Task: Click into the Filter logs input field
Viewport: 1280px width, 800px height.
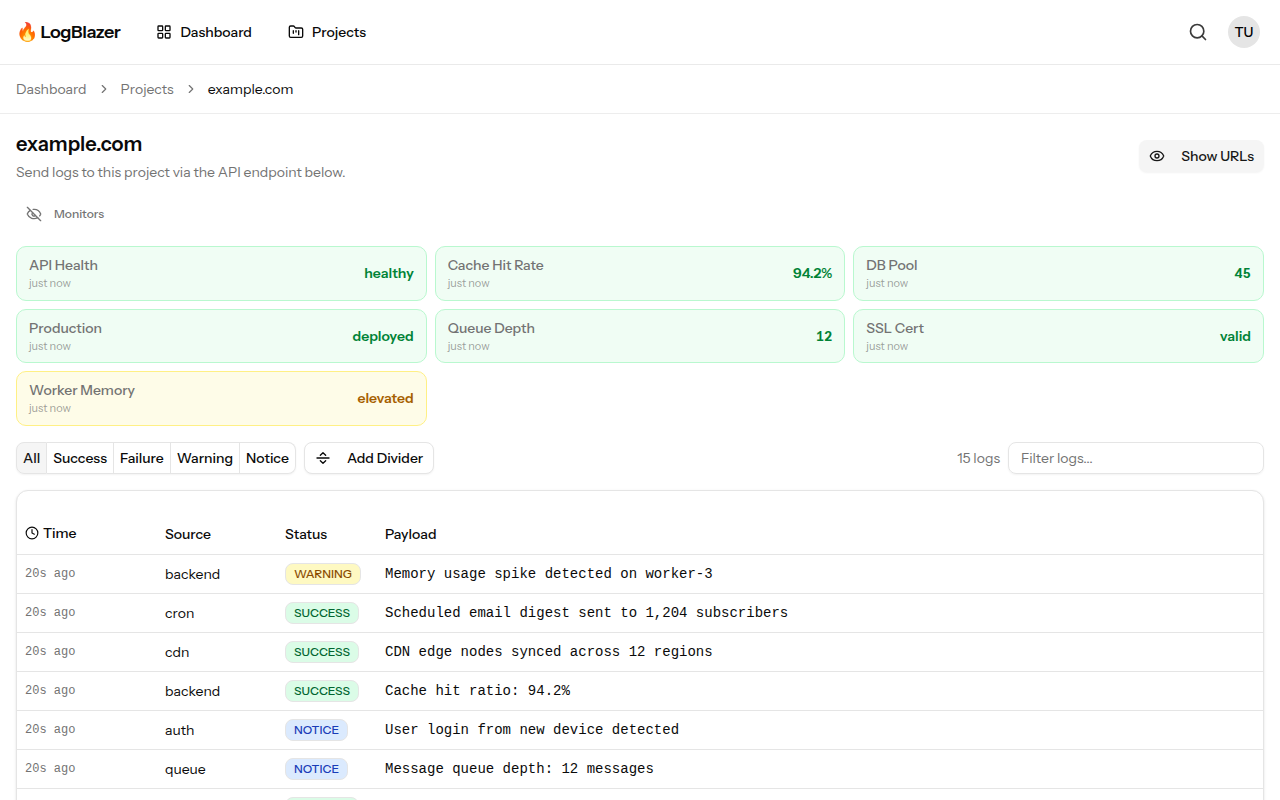Action: [1135, 458]
